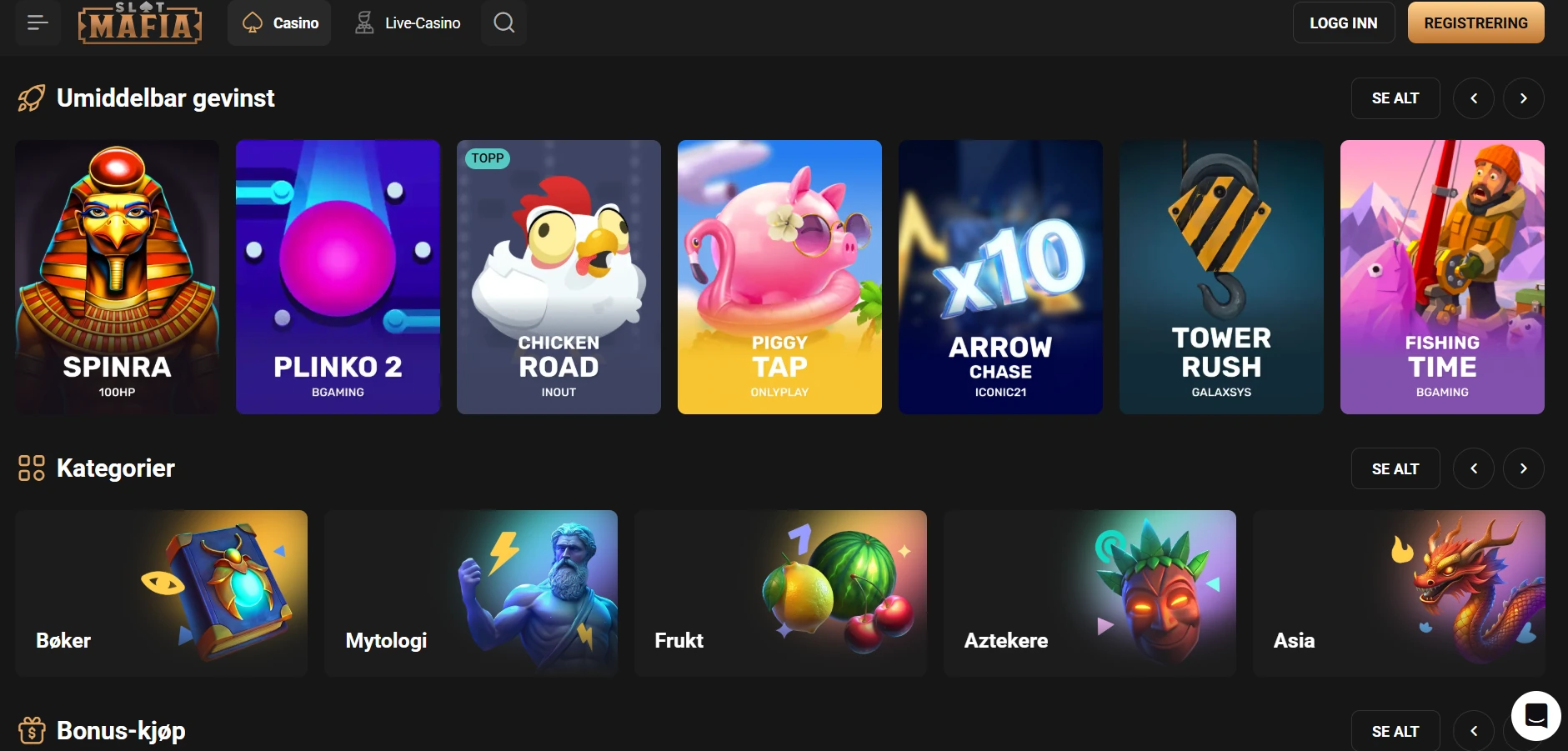The height and width of the screenshot is (751, 1568).
Task: Show next items in Kategorier carousel
Action: pos(1524,468)
